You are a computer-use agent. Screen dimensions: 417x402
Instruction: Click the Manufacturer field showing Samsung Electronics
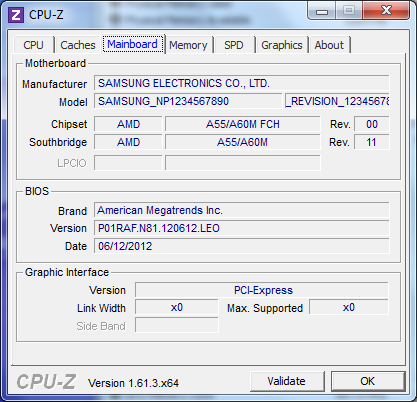(x=242, y=83)
